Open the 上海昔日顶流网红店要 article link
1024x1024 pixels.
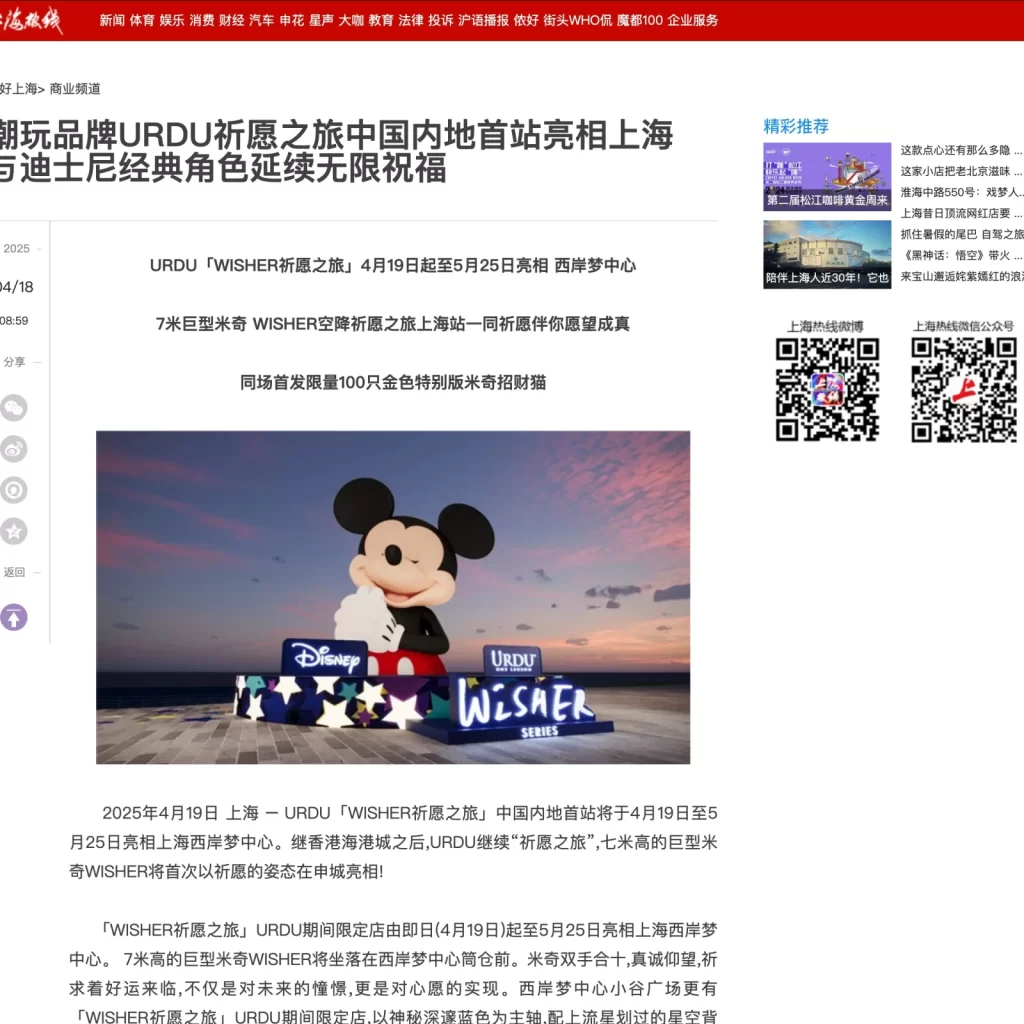(961, 213)
